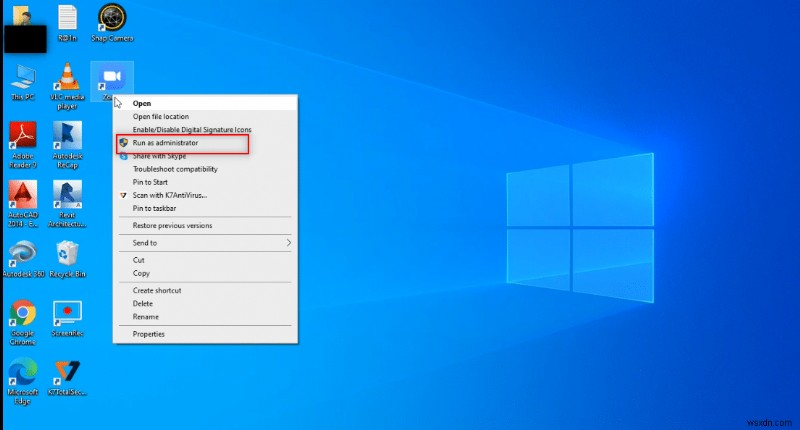This screenshot has width=800, height=430.
Task: Open Autodesk 360 desktop icon
Action: click(23, 259)
